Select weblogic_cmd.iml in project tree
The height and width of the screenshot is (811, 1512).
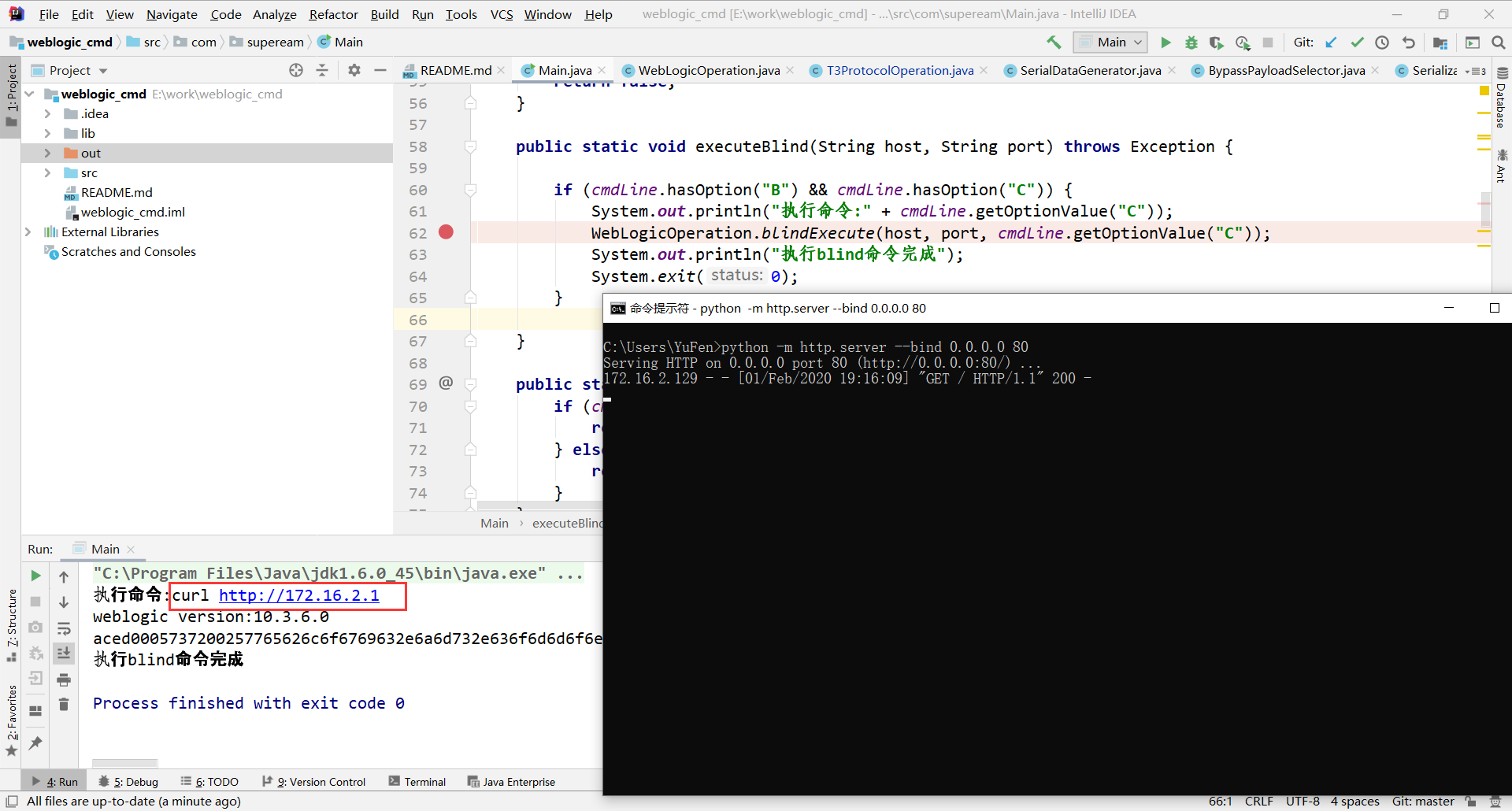pyautogui.click(x=132, y=212)
